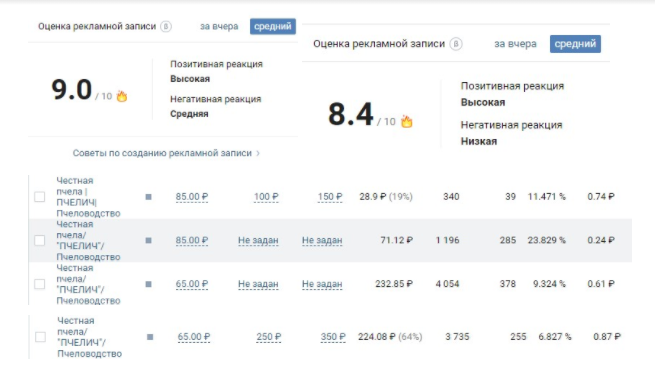Click the CTR value 9.324 %

pos(549,284)
